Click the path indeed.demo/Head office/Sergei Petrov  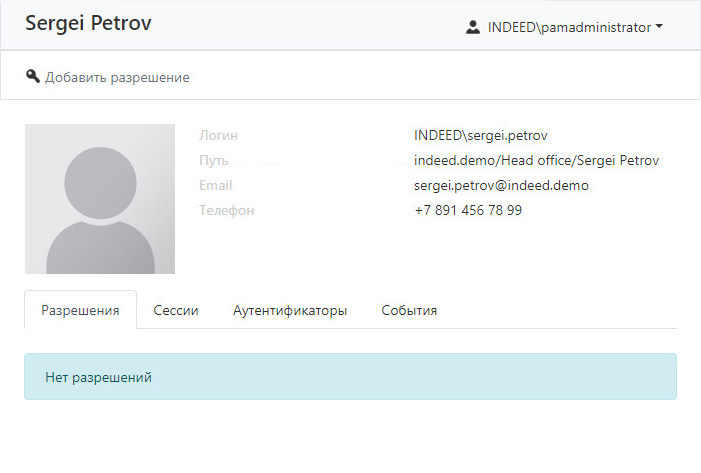click(536, 160)
